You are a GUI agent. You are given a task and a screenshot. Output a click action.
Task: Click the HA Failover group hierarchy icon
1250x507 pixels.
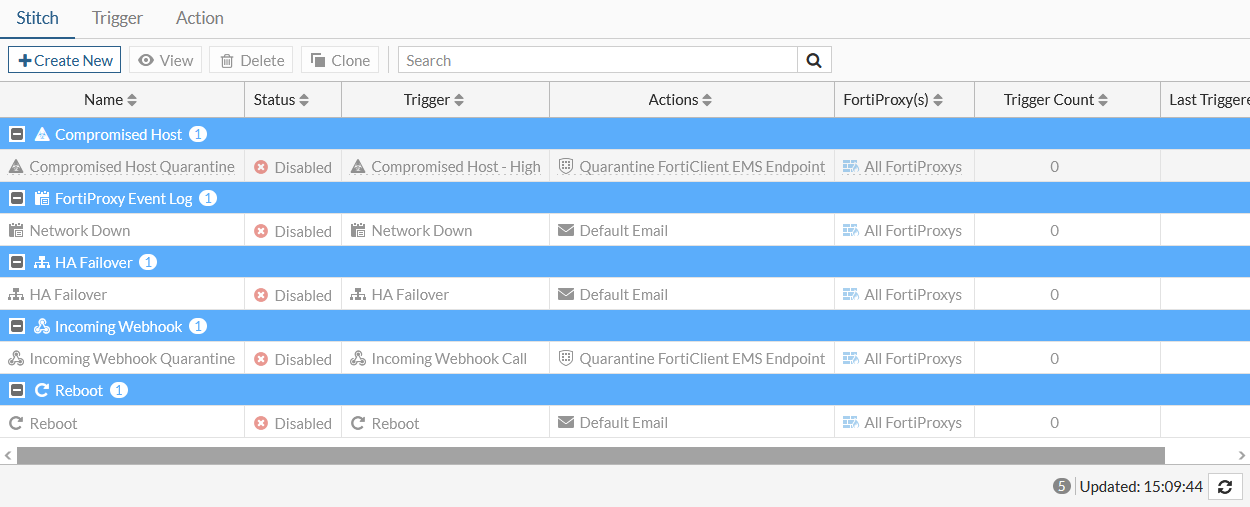[42, 262]
